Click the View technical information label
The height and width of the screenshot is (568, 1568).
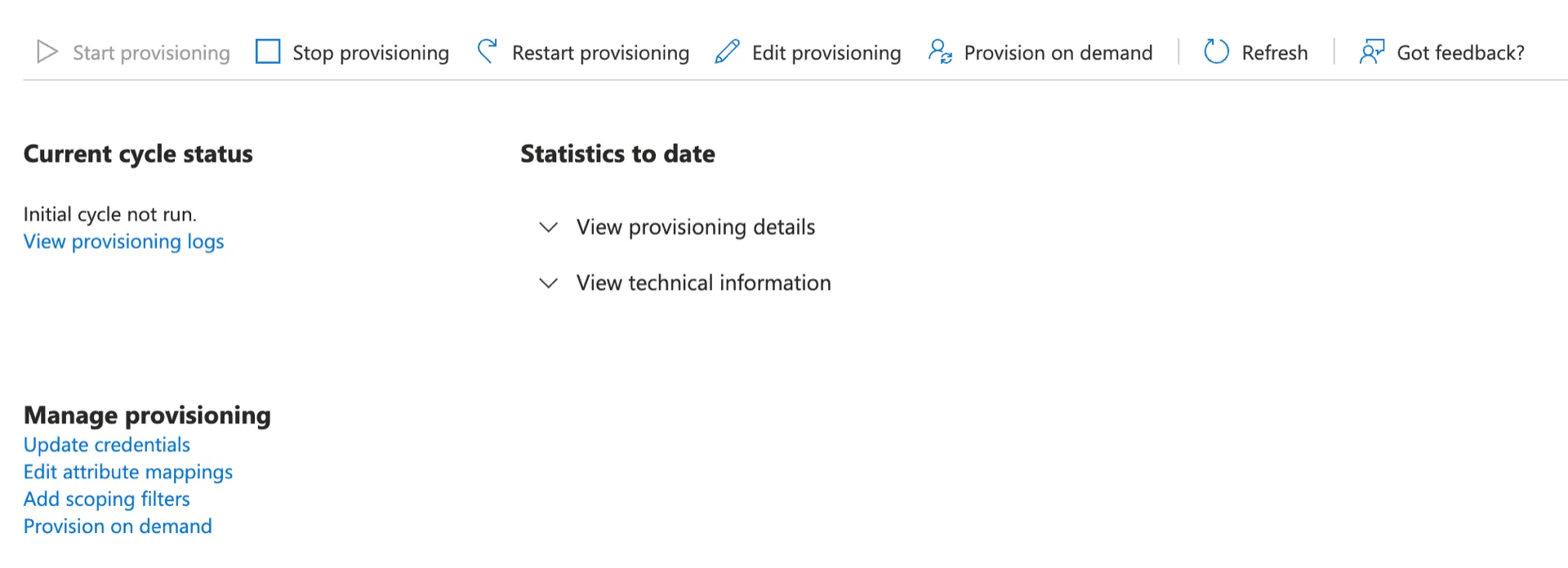703,283
